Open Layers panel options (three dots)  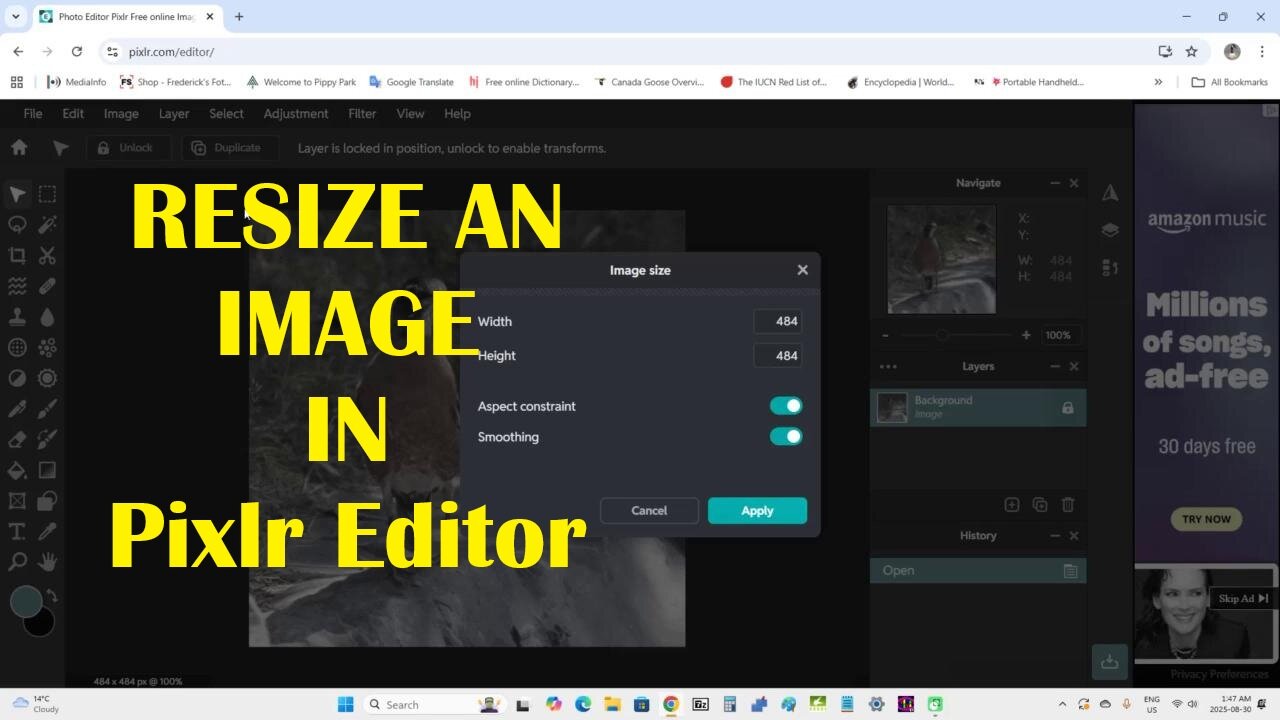click(x=888, y=367)
